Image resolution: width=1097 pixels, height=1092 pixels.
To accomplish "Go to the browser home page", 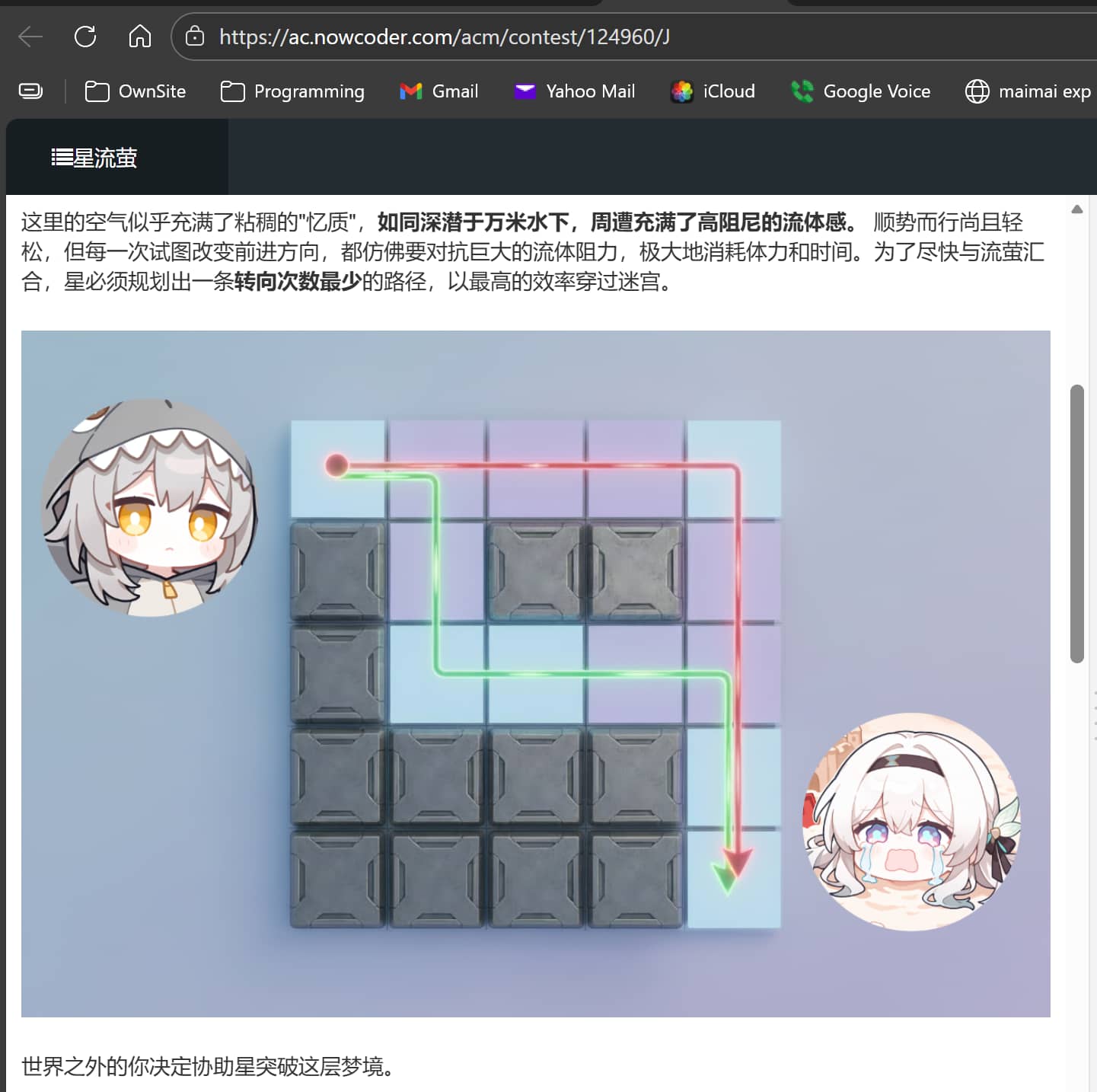I will tap(140, 37).
